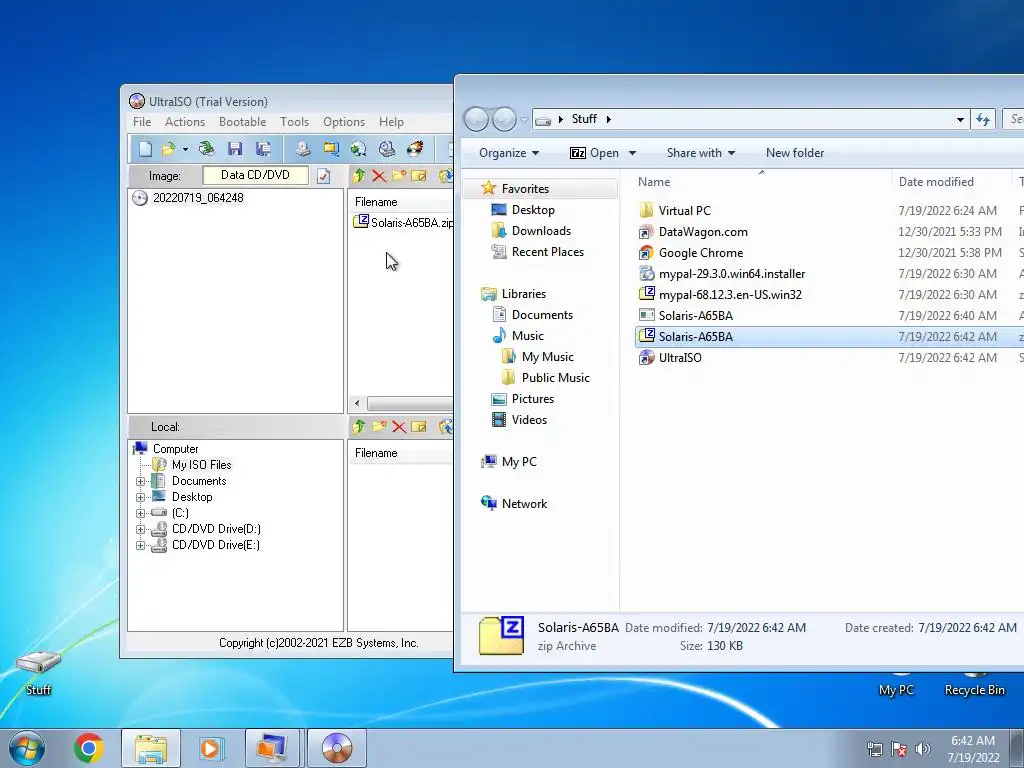Click the Open button with 7z icon
The image size is (1024, 768).
click(594, 153)
